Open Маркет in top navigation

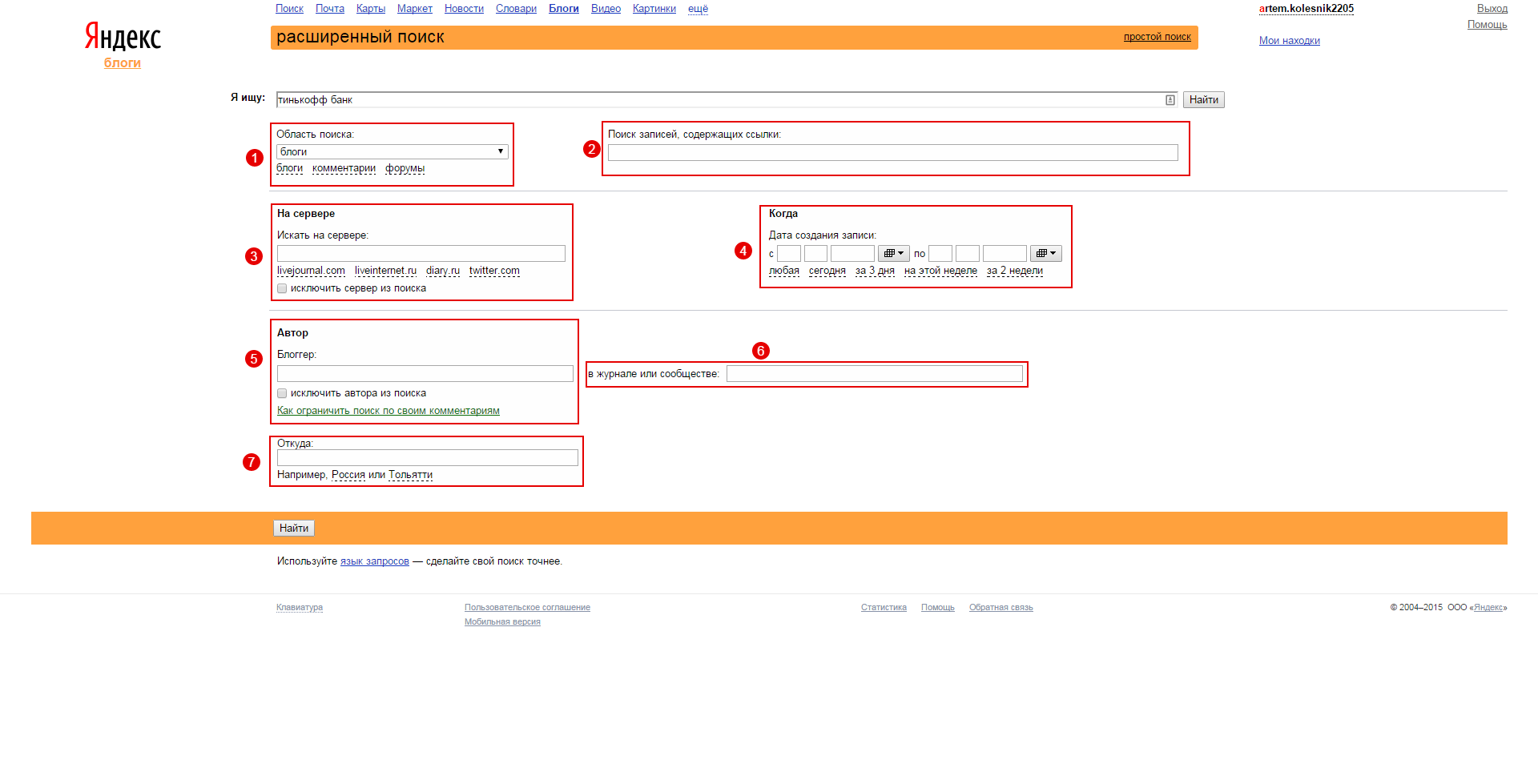coord(415,9)
